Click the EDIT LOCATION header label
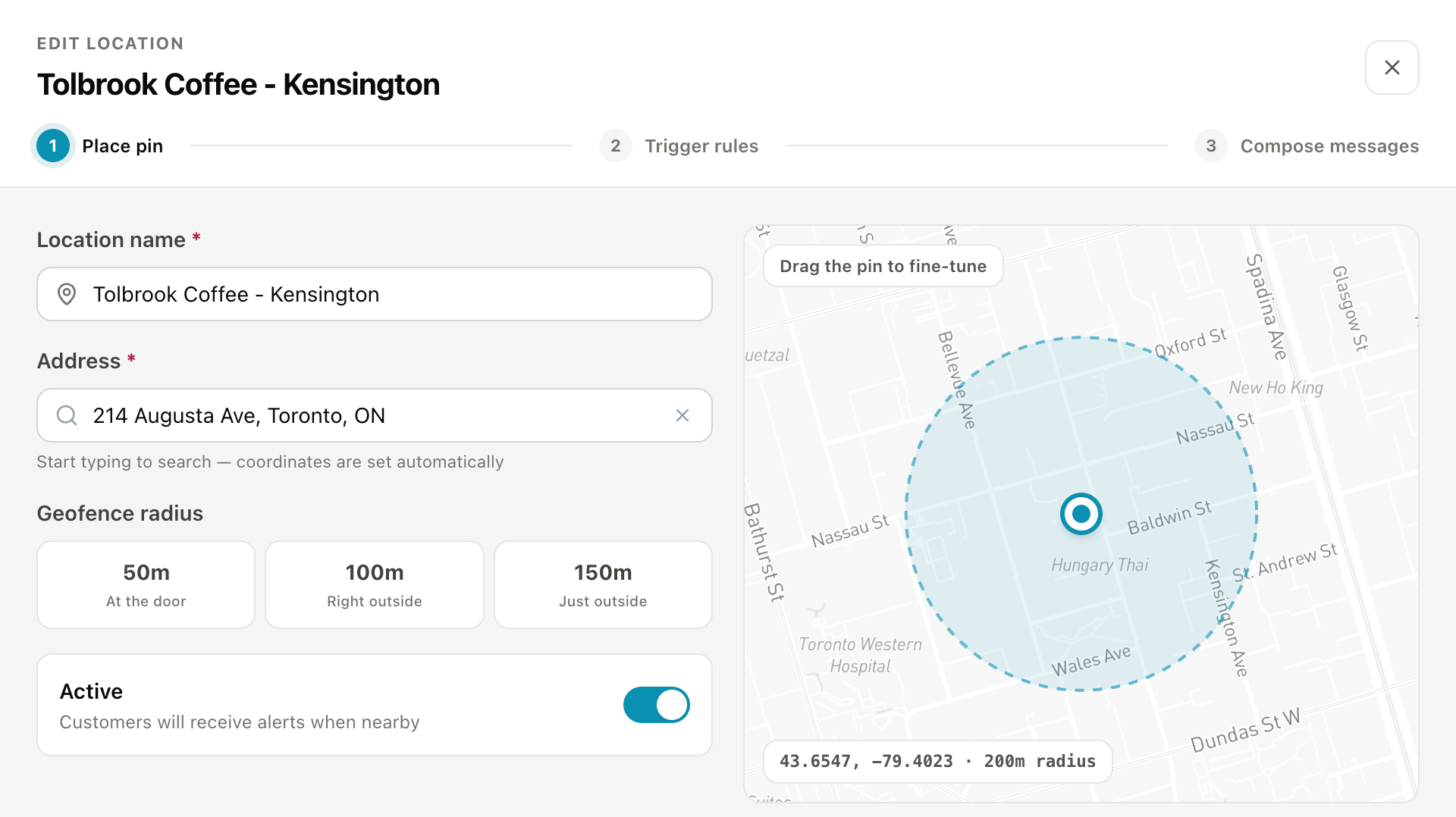This screenshot has width=1456, height=817. [110, 43]
